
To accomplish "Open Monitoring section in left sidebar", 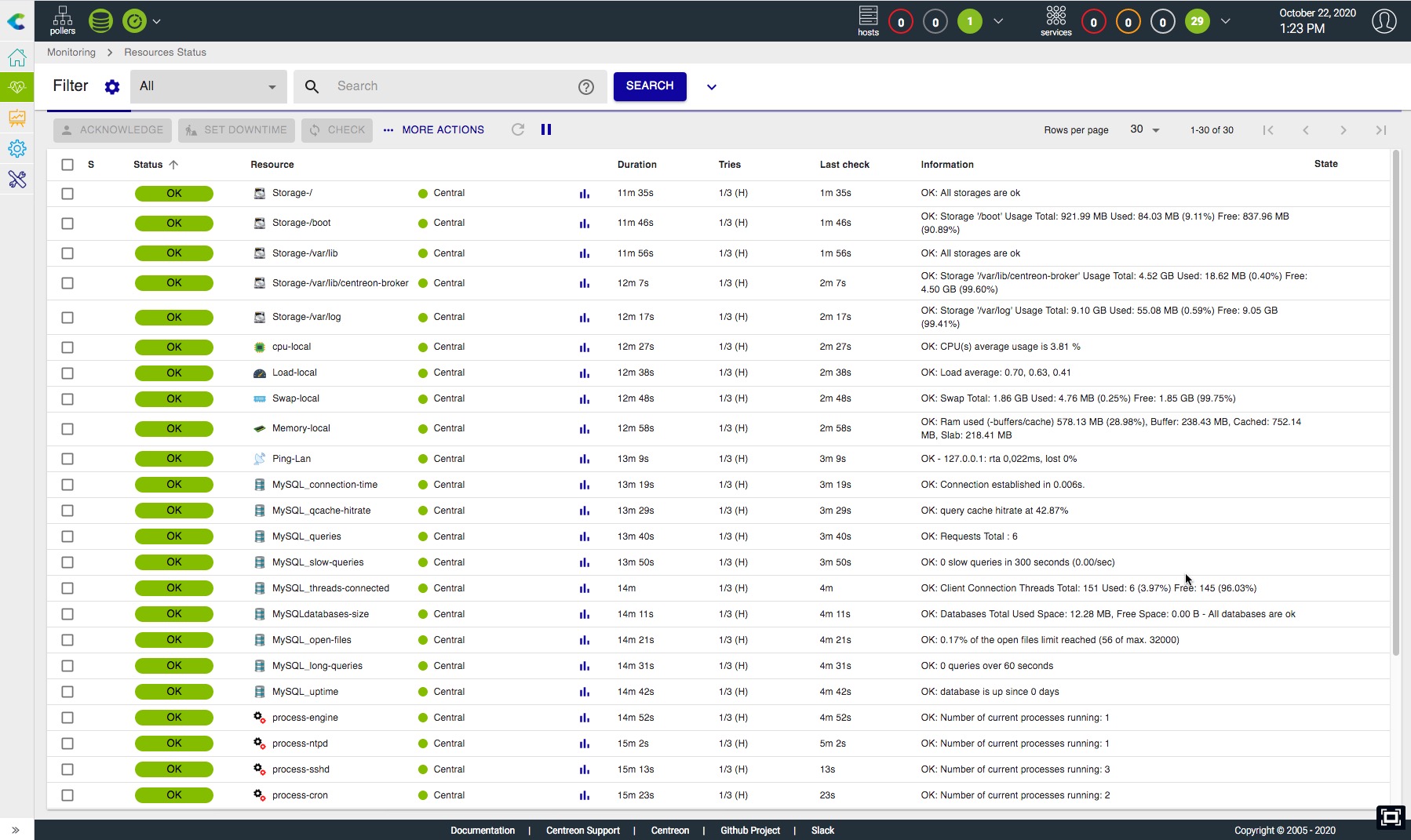I will coord(17,87).
